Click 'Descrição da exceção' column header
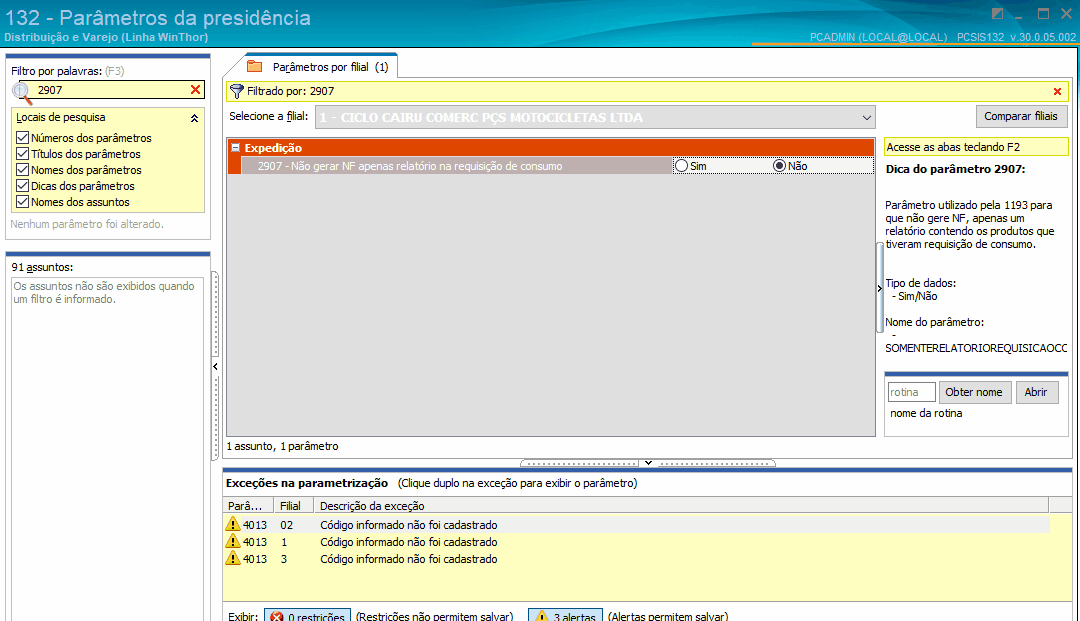The width and height of the screenshot is (1080, 621). click(682, 505)
